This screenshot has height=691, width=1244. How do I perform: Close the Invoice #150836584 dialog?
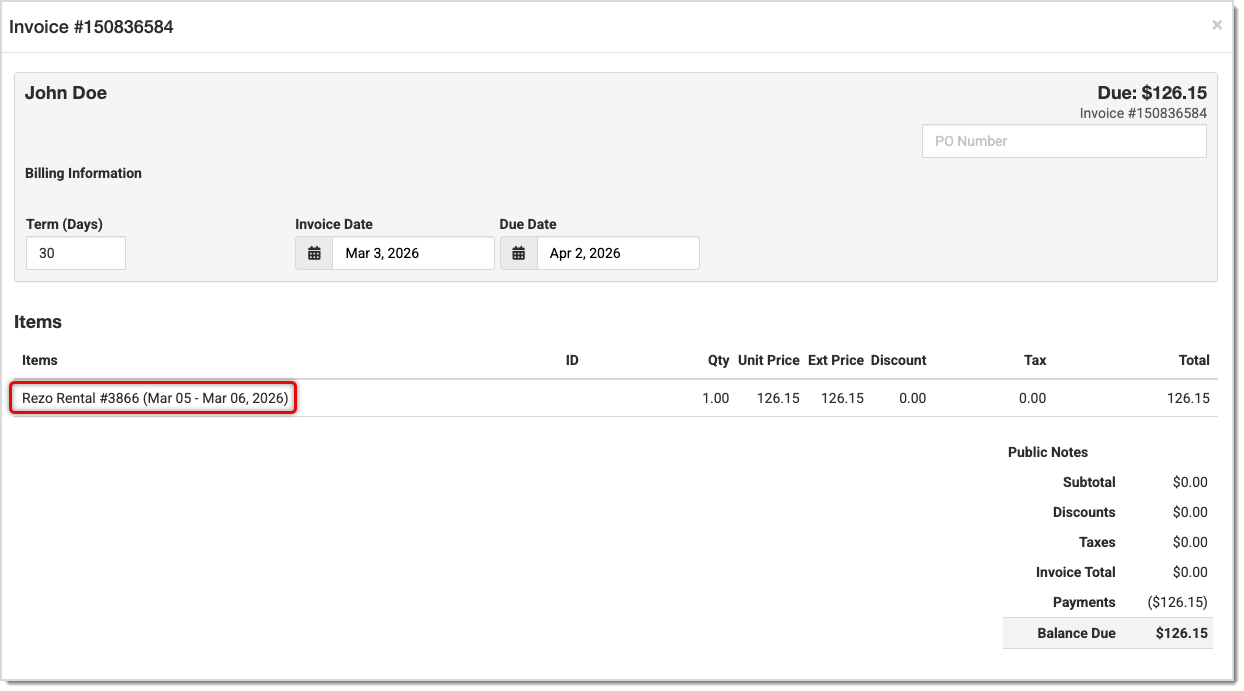click(1217, 24)
